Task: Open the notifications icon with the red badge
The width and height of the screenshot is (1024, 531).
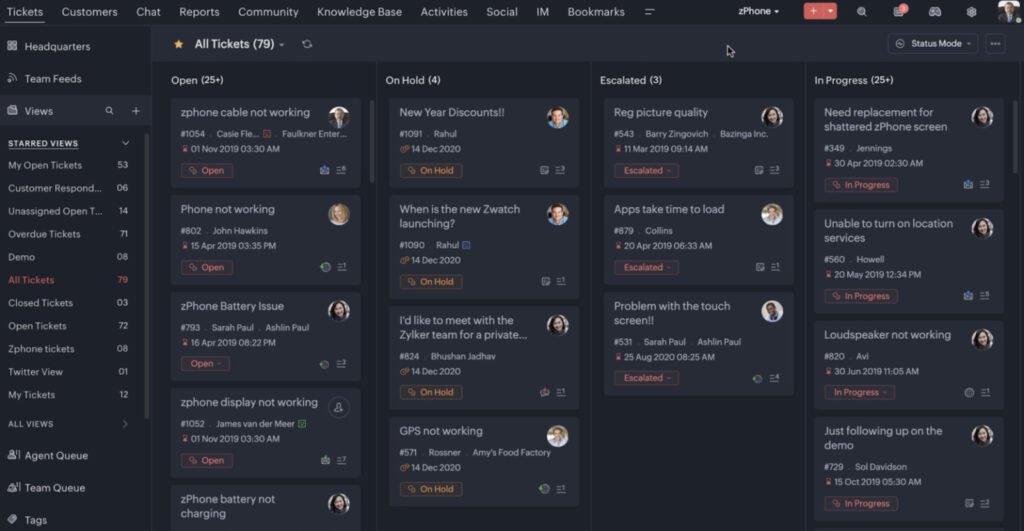Action: 900,11
